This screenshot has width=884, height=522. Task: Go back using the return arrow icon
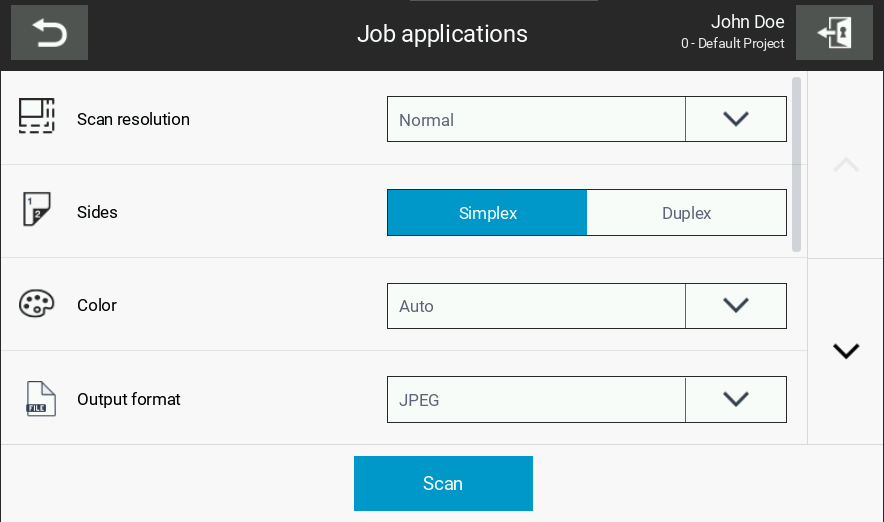tap(50, 33)
